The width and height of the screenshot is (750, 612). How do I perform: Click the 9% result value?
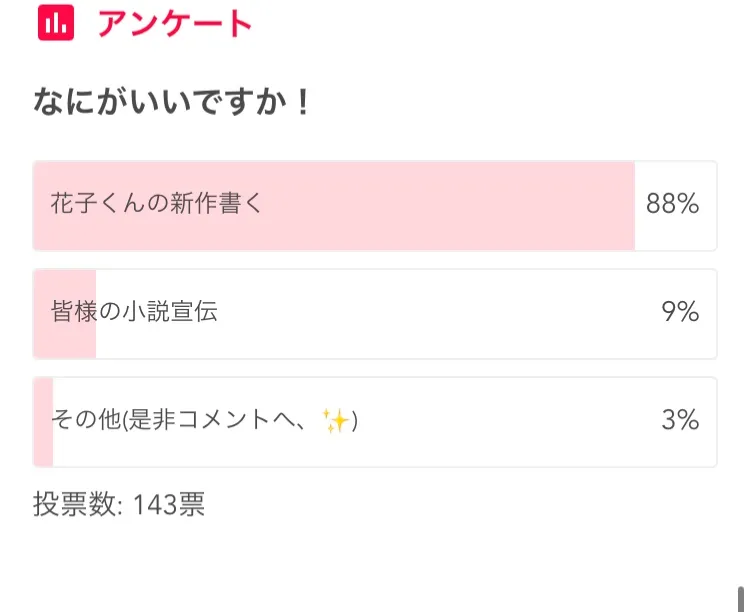679,313
